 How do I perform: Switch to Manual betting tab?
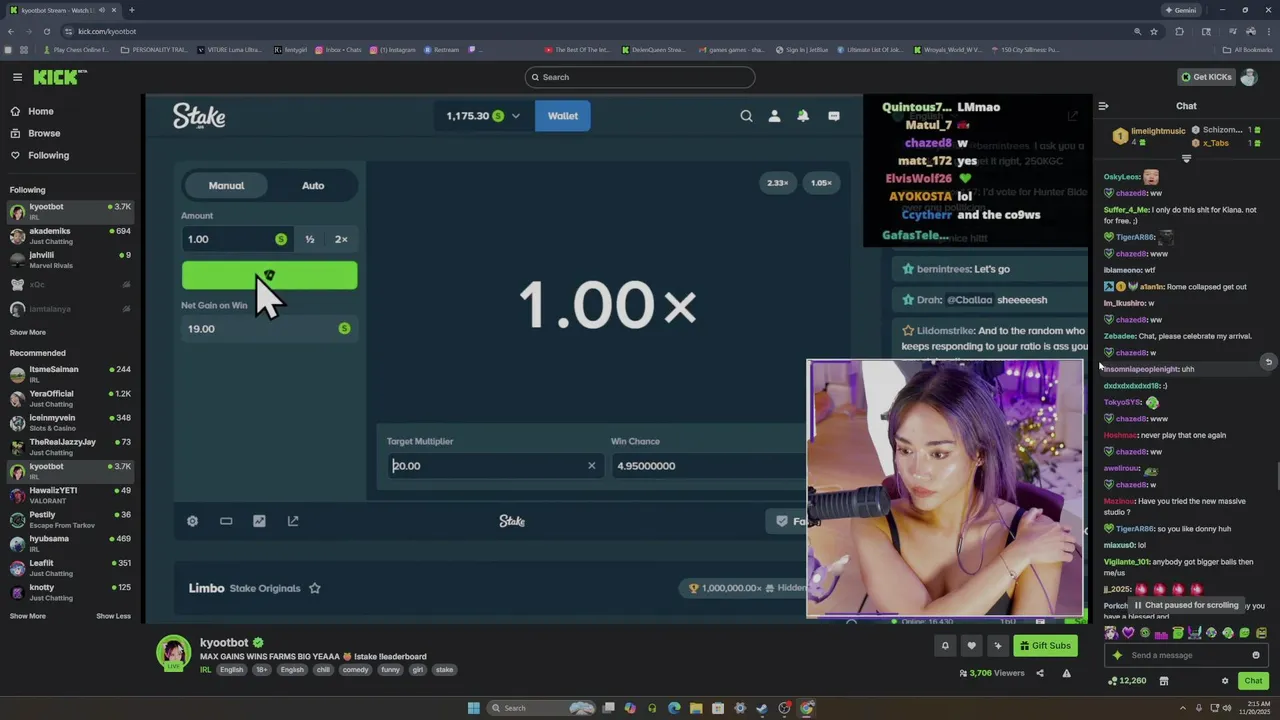click(226, 185)
